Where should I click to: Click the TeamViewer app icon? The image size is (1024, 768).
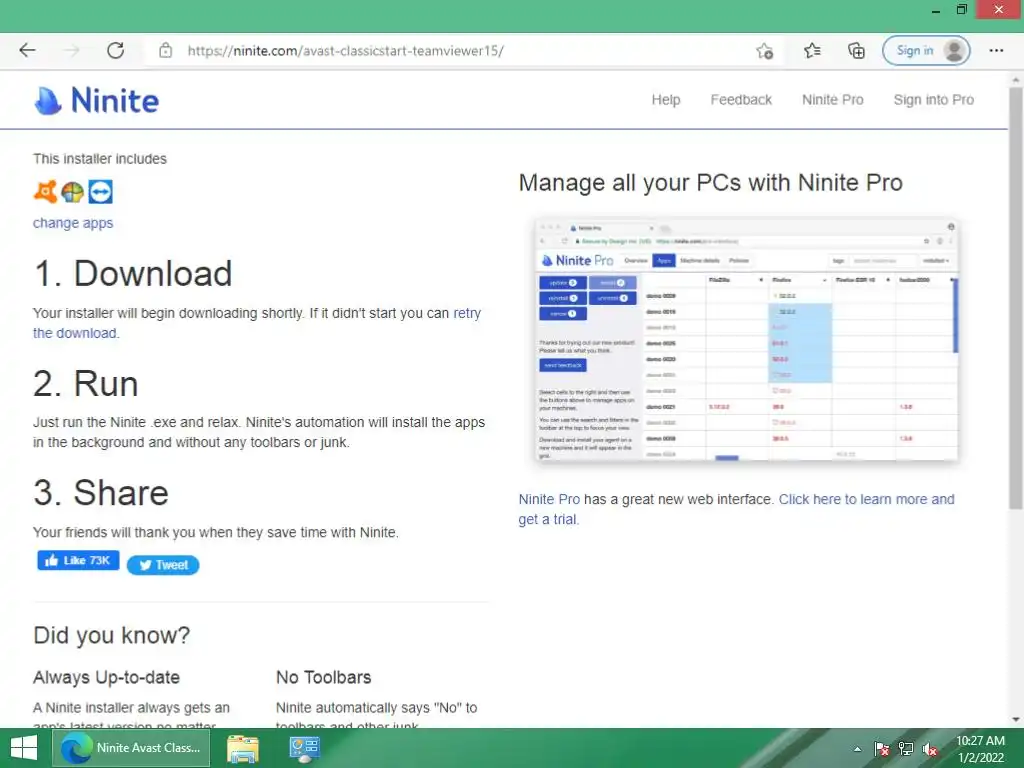[x=101, y=192]
